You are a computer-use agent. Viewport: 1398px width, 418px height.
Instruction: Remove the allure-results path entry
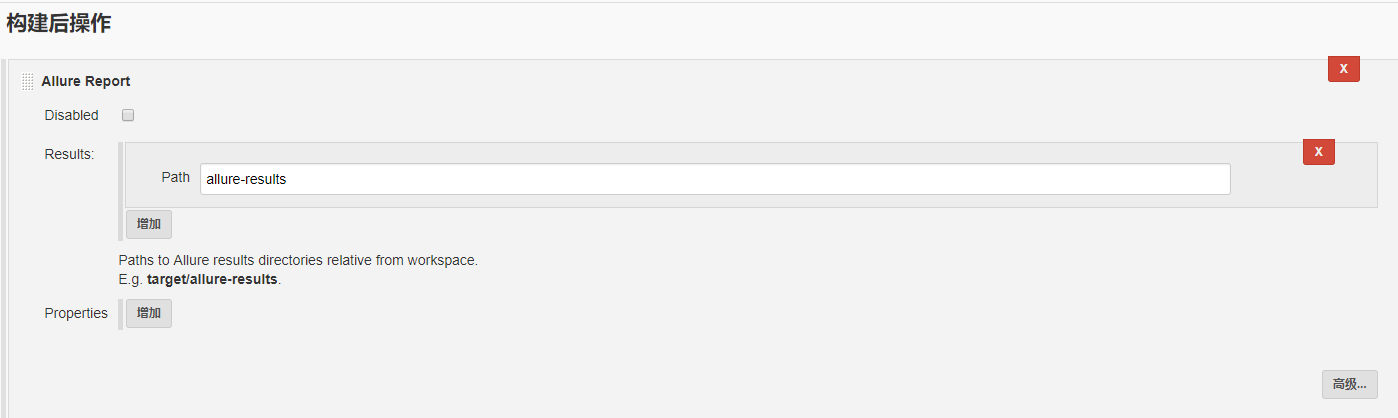(1318, 152)
